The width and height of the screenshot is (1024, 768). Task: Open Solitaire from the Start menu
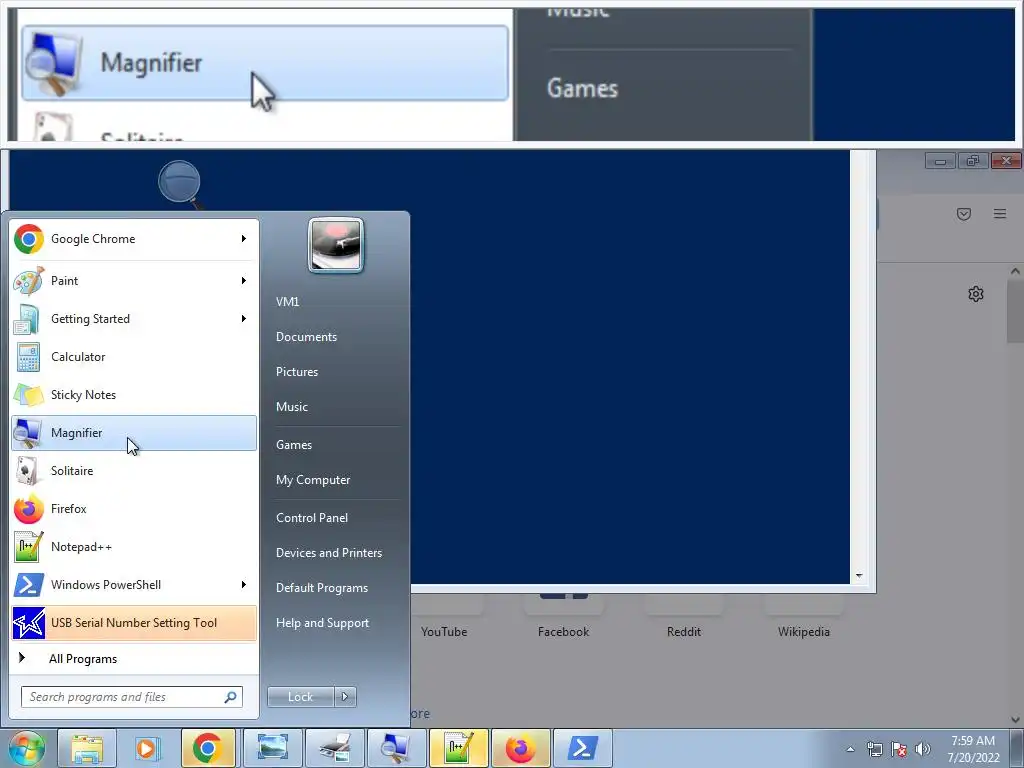(134, 471)
